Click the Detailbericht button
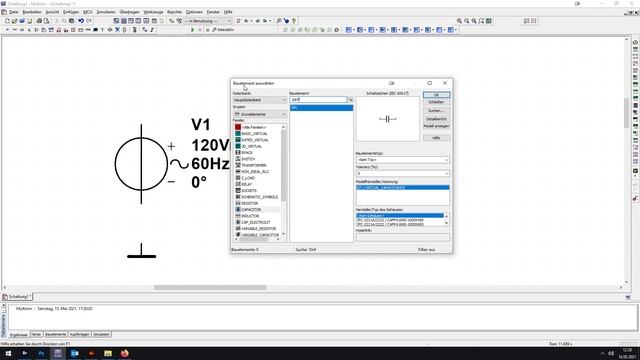Viewport: 640px width, 360px height. click(436, 119)
